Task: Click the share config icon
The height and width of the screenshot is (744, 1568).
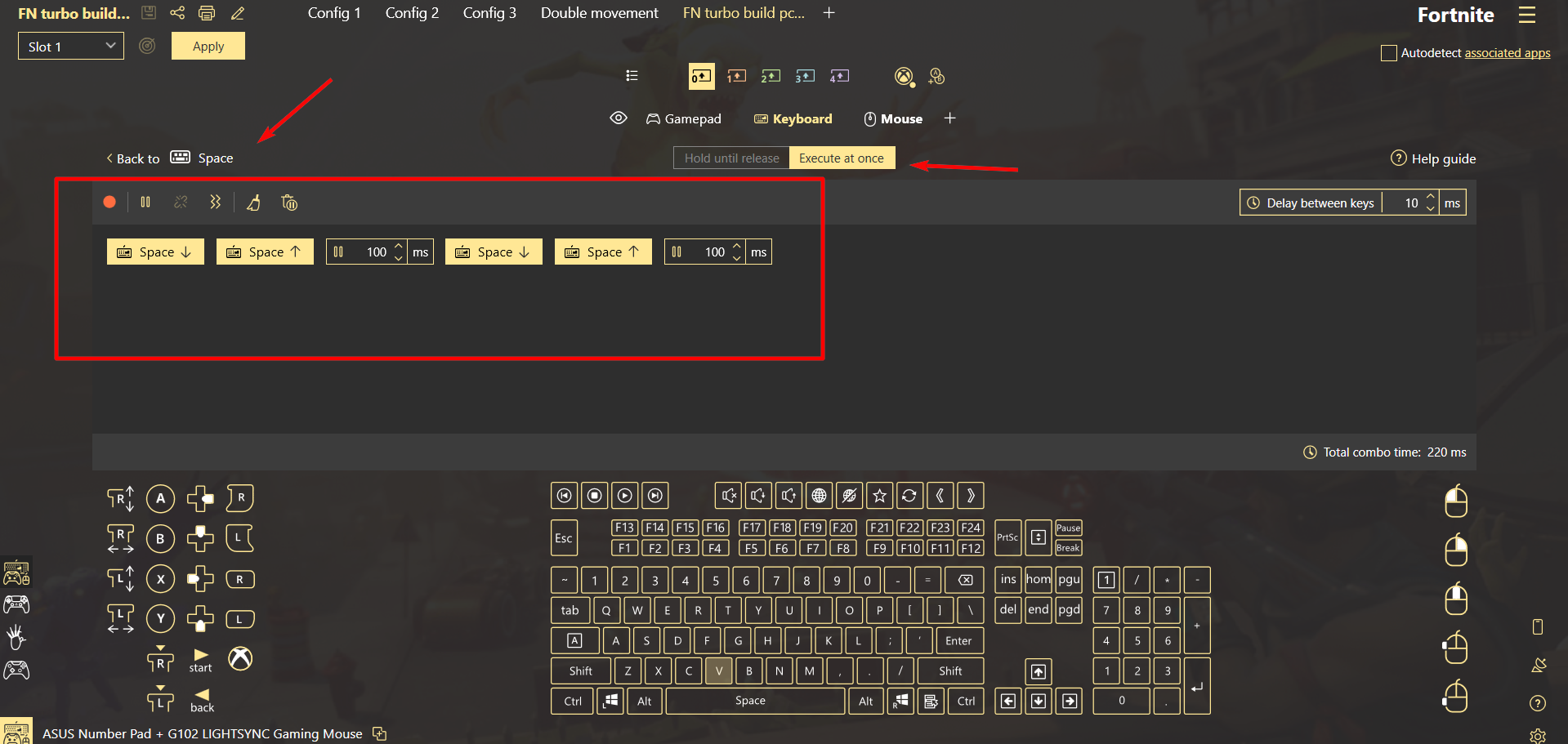Action: 177,13
